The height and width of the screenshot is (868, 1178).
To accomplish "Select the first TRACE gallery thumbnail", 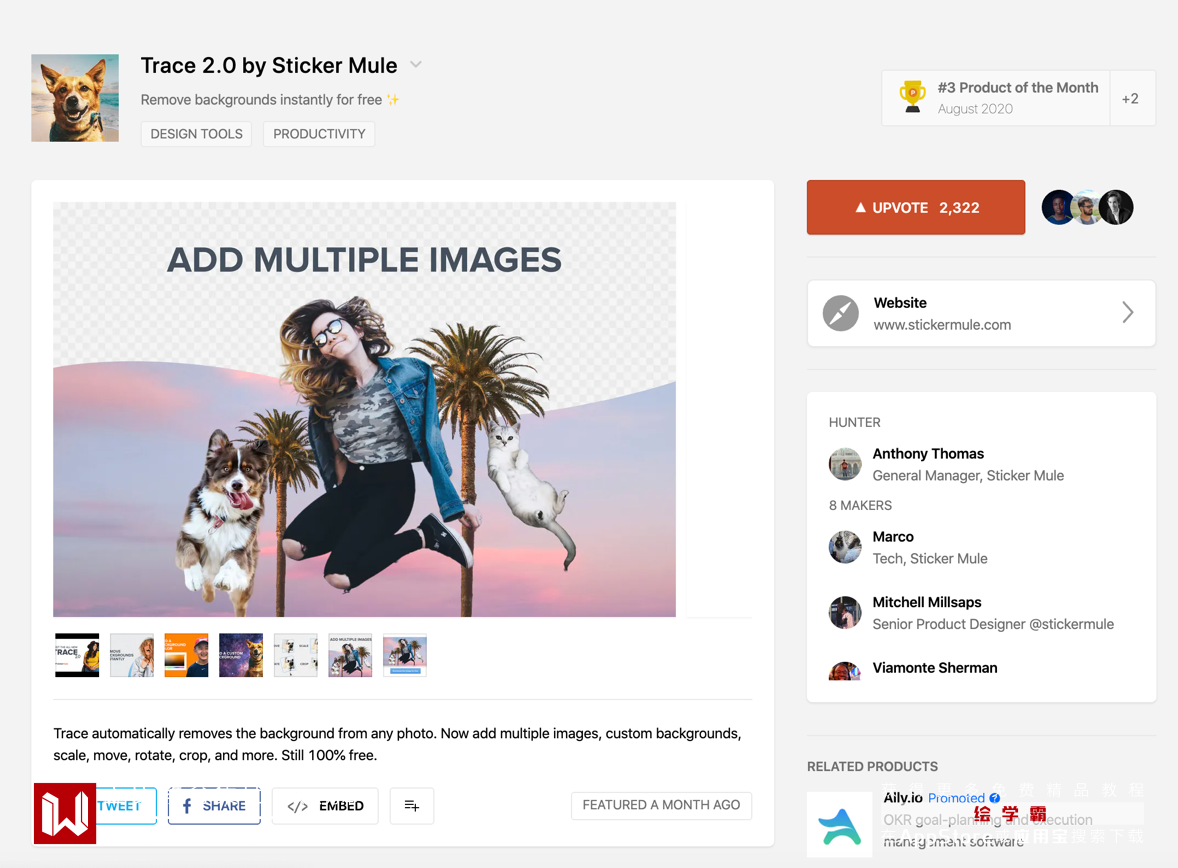I will pyautogui.click(x=77, y=655).
